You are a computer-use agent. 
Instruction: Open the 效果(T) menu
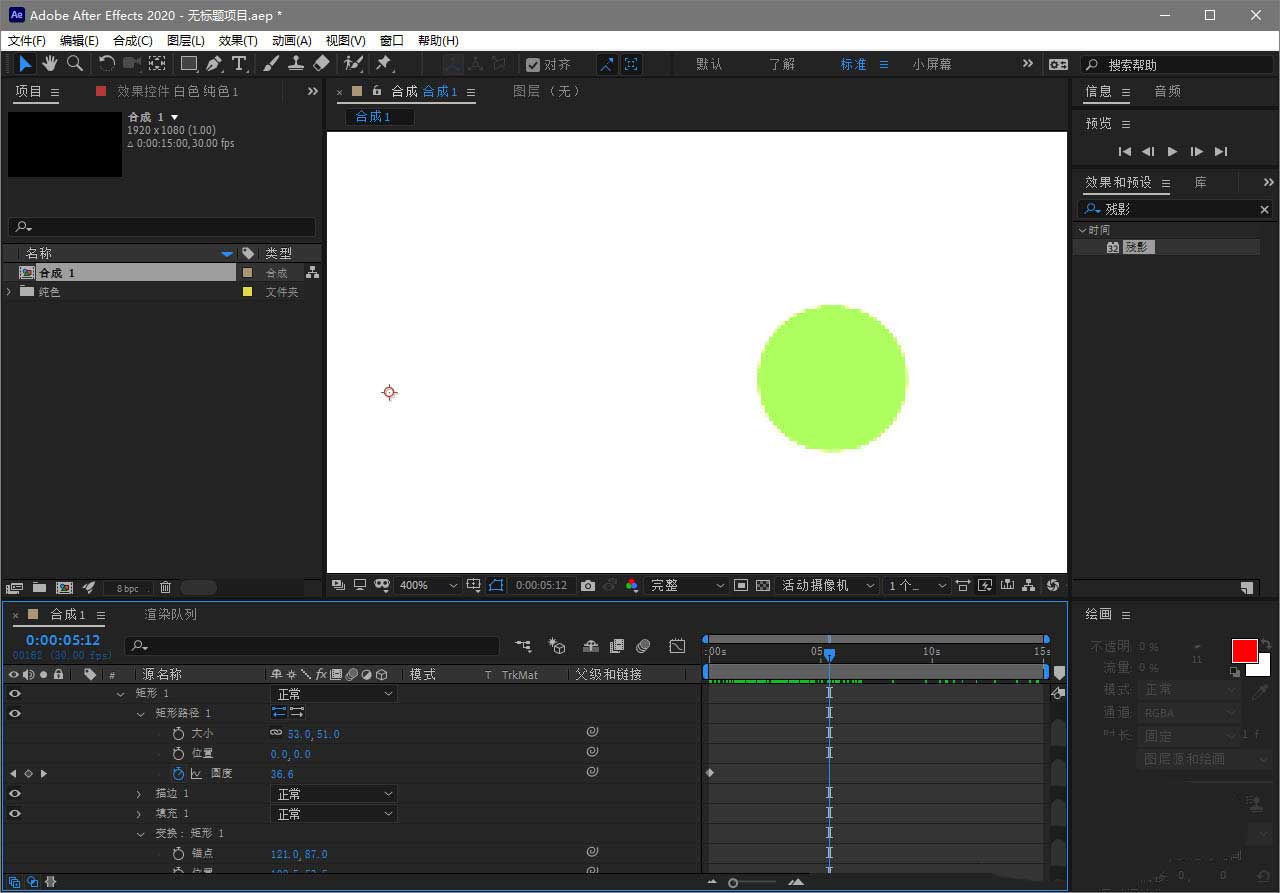tap(238, 41)
